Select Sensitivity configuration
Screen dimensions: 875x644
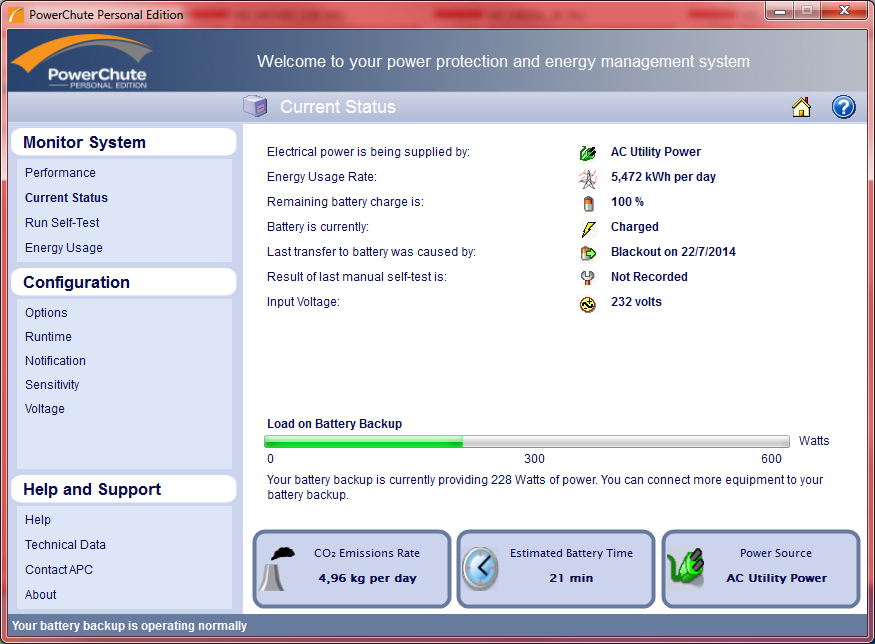coord(52,385)
